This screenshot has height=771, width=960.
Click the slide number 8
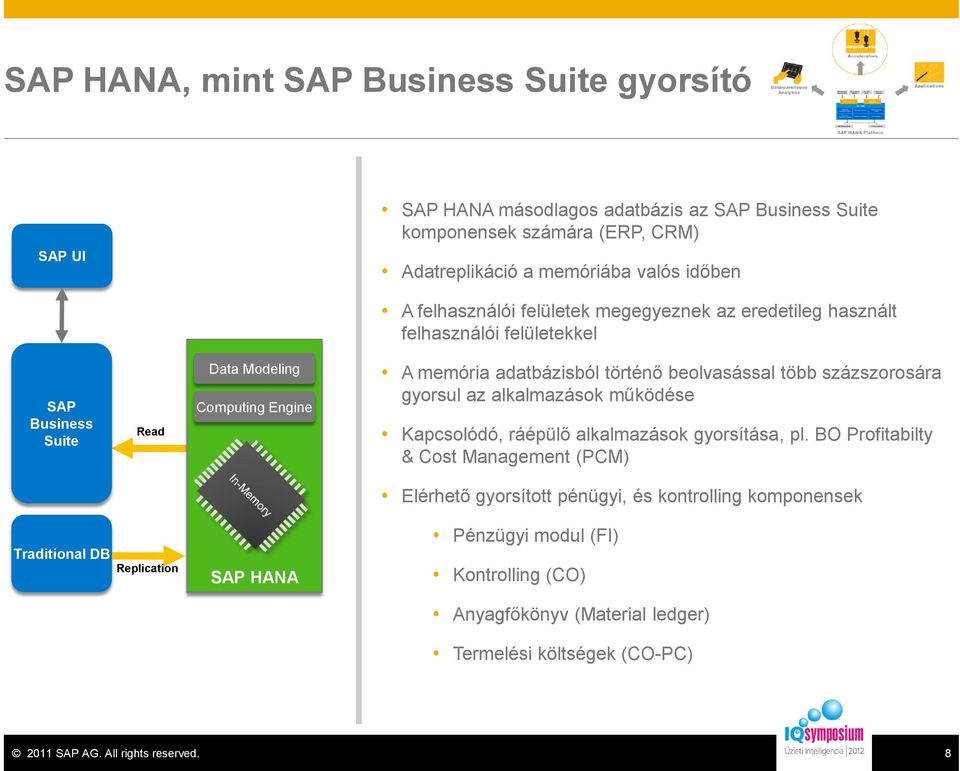coord(948,753)
